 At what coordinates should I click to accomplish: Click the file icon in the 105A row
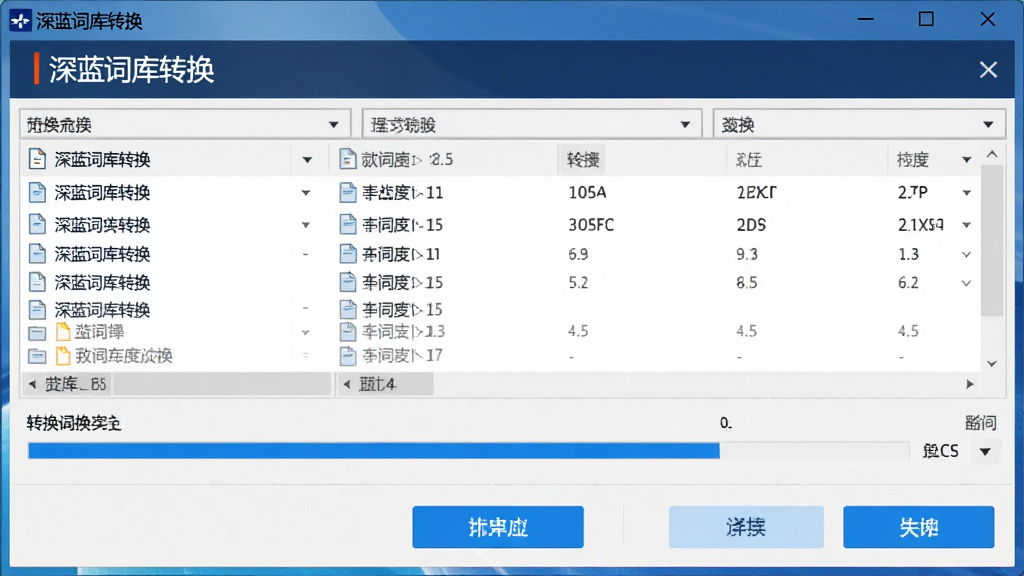tap(347, 192)
